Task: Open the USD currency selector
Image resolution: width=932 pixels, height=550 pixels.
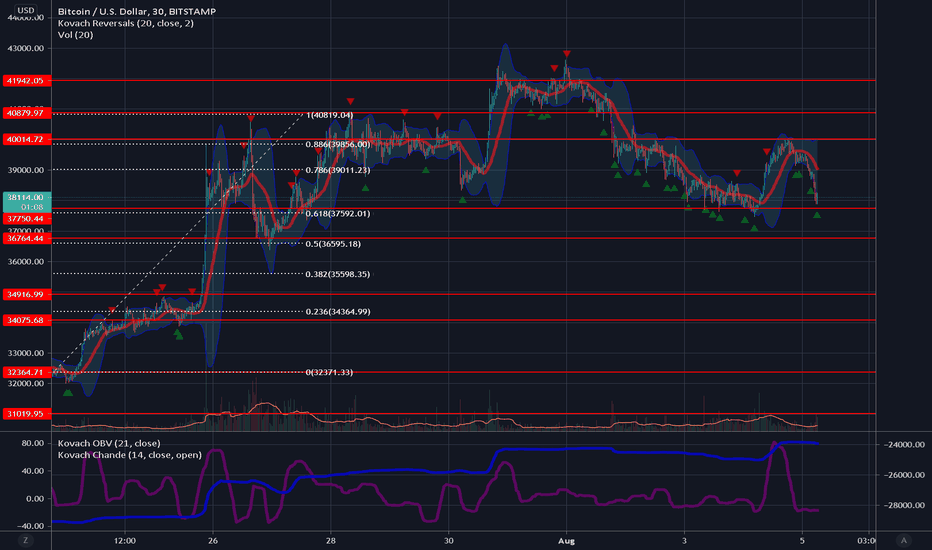Action: point(26,10)
